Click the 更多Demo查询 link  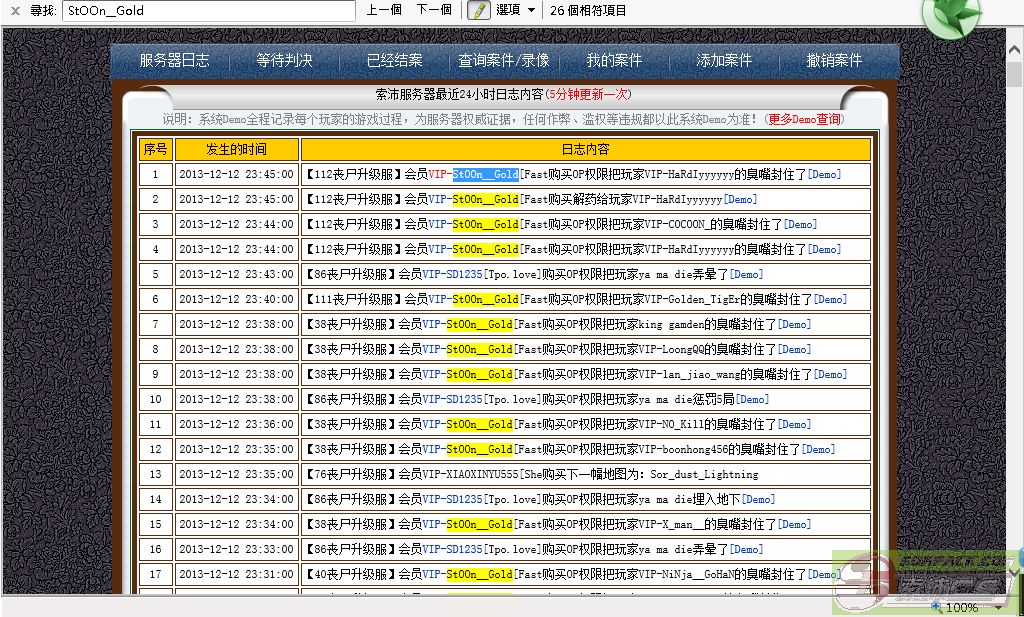tap(804, 119)
